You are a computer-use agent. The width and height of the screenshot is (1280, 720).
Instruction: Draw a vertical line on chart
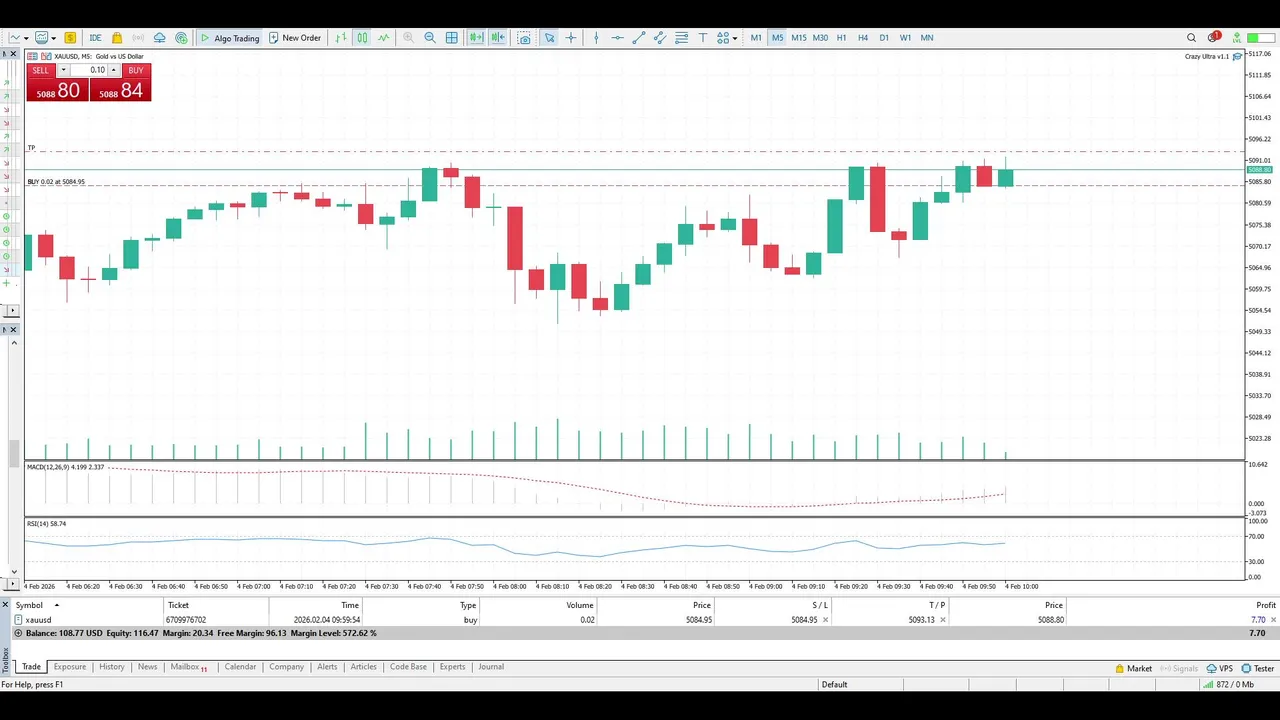596,38
